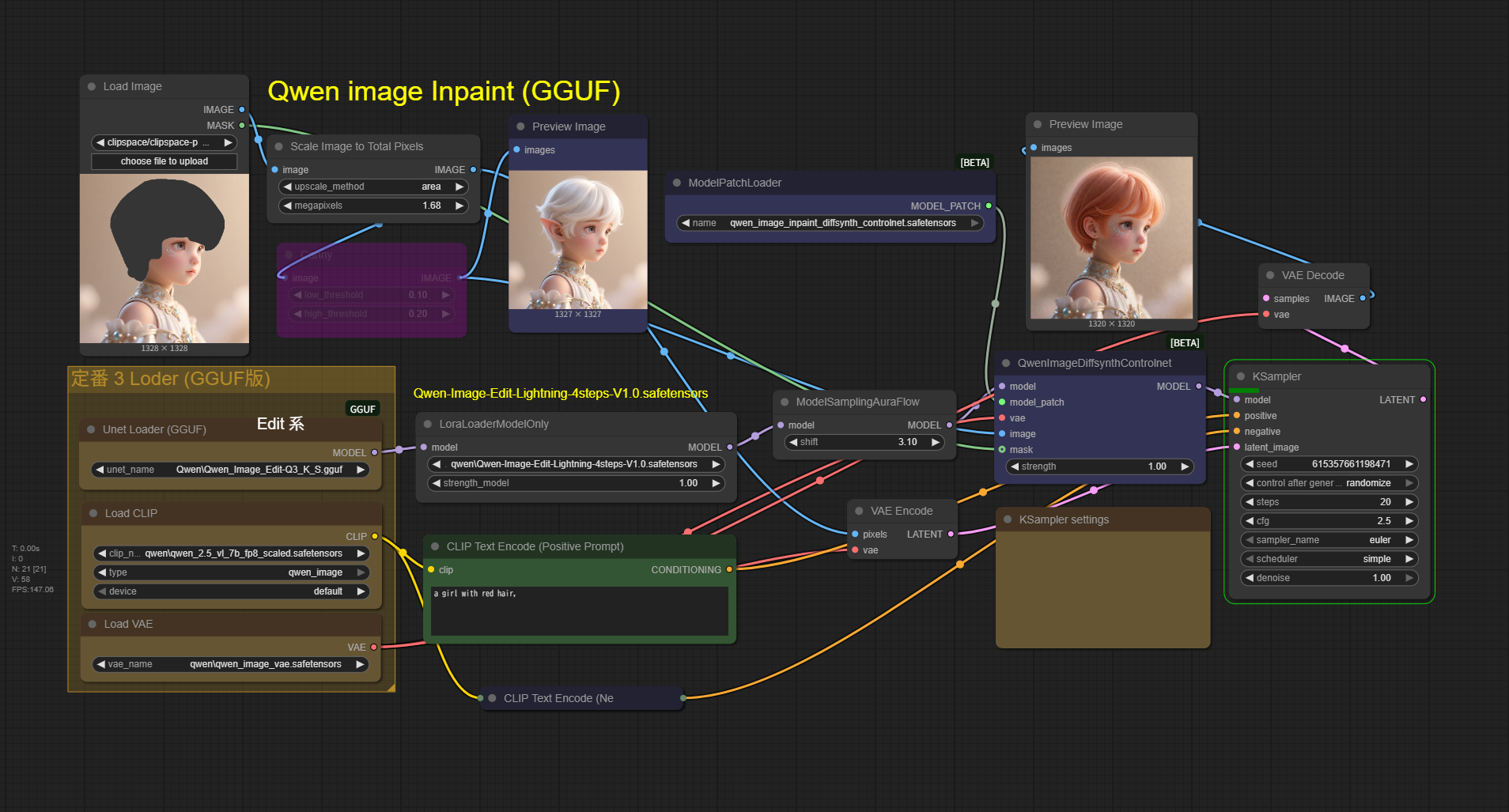
Task: Increase KSampler steps with the right arrow
Action: (1409, 502)
